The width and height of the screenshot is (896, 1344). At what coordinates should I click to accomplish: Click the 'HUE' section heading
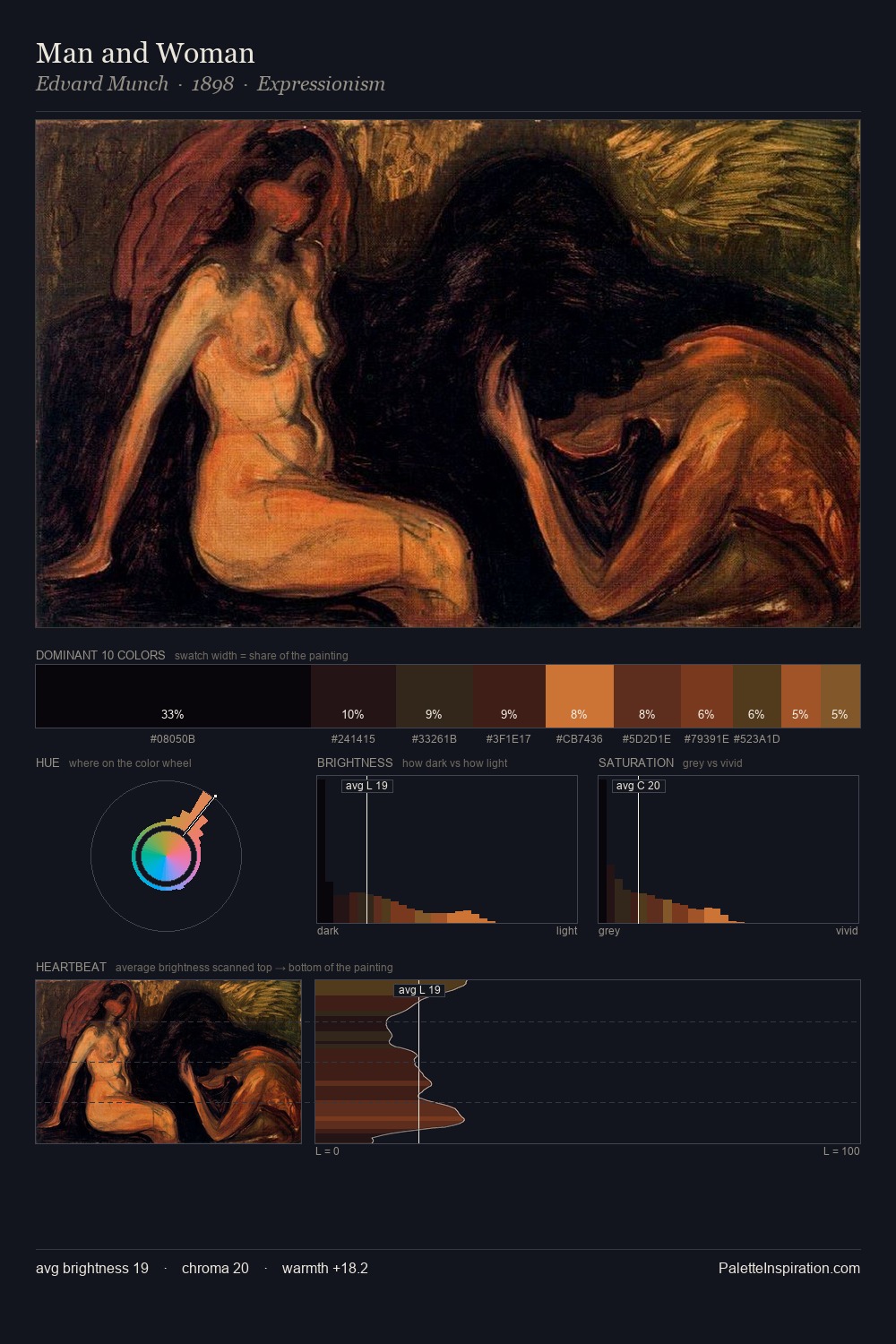click(47, 762)
